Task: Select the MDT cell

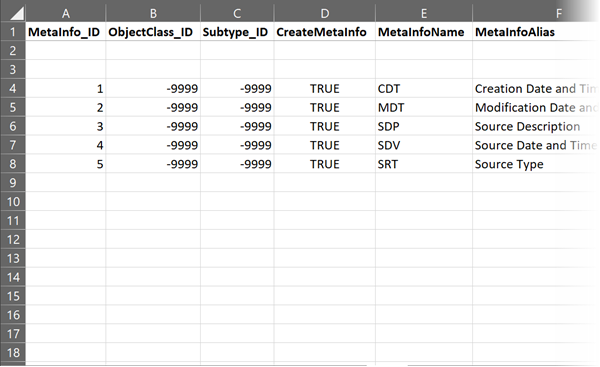Action: click(x=424, y=107)
